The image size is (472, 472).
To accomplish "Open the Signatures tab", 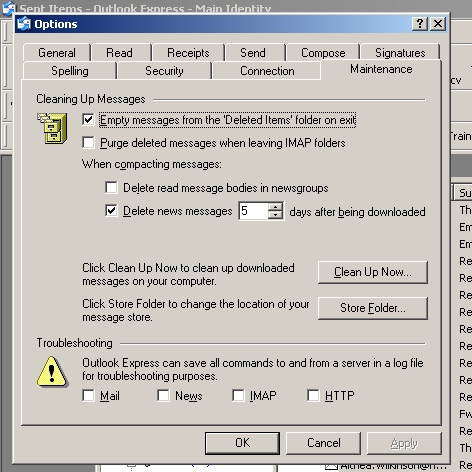I will (400, 53).
